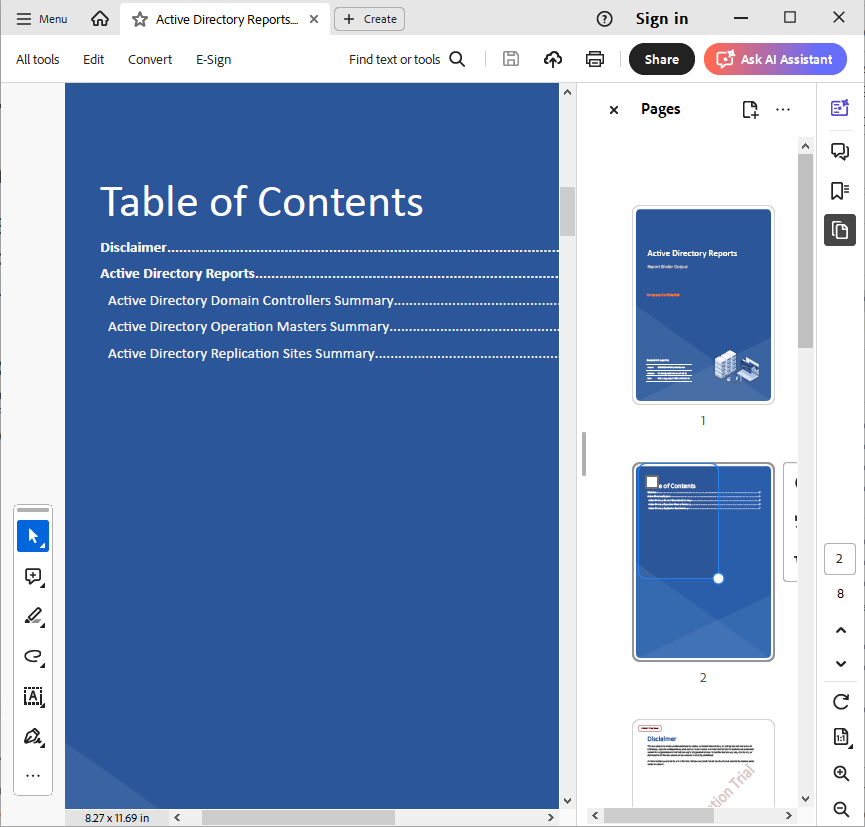Image resolution: width=865 pixels, height=827 pixels.
Task: Open the Edit menu
Action: pos(93,60)
